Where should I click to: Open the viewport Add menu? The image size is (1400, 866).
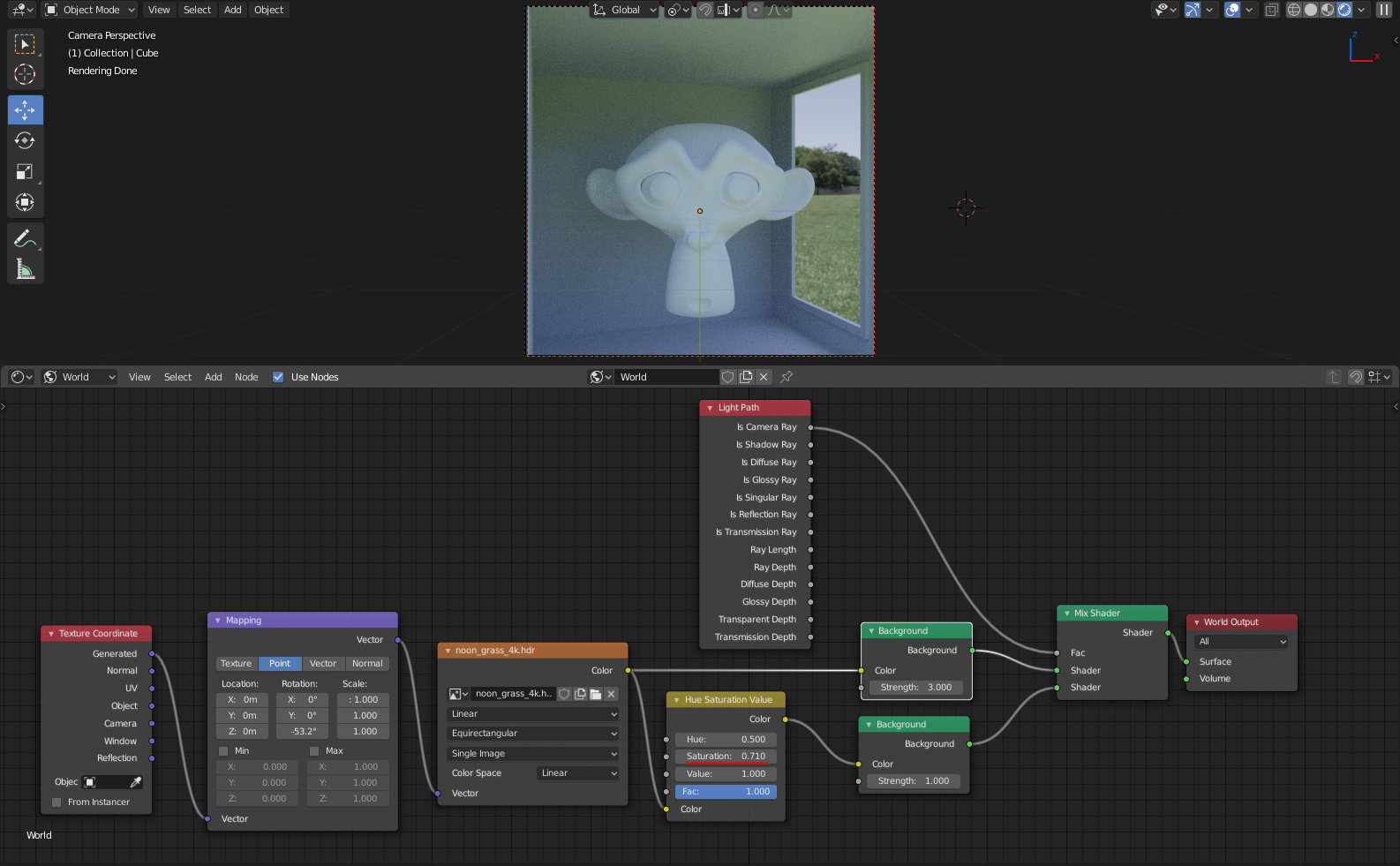tap(232, 10)
